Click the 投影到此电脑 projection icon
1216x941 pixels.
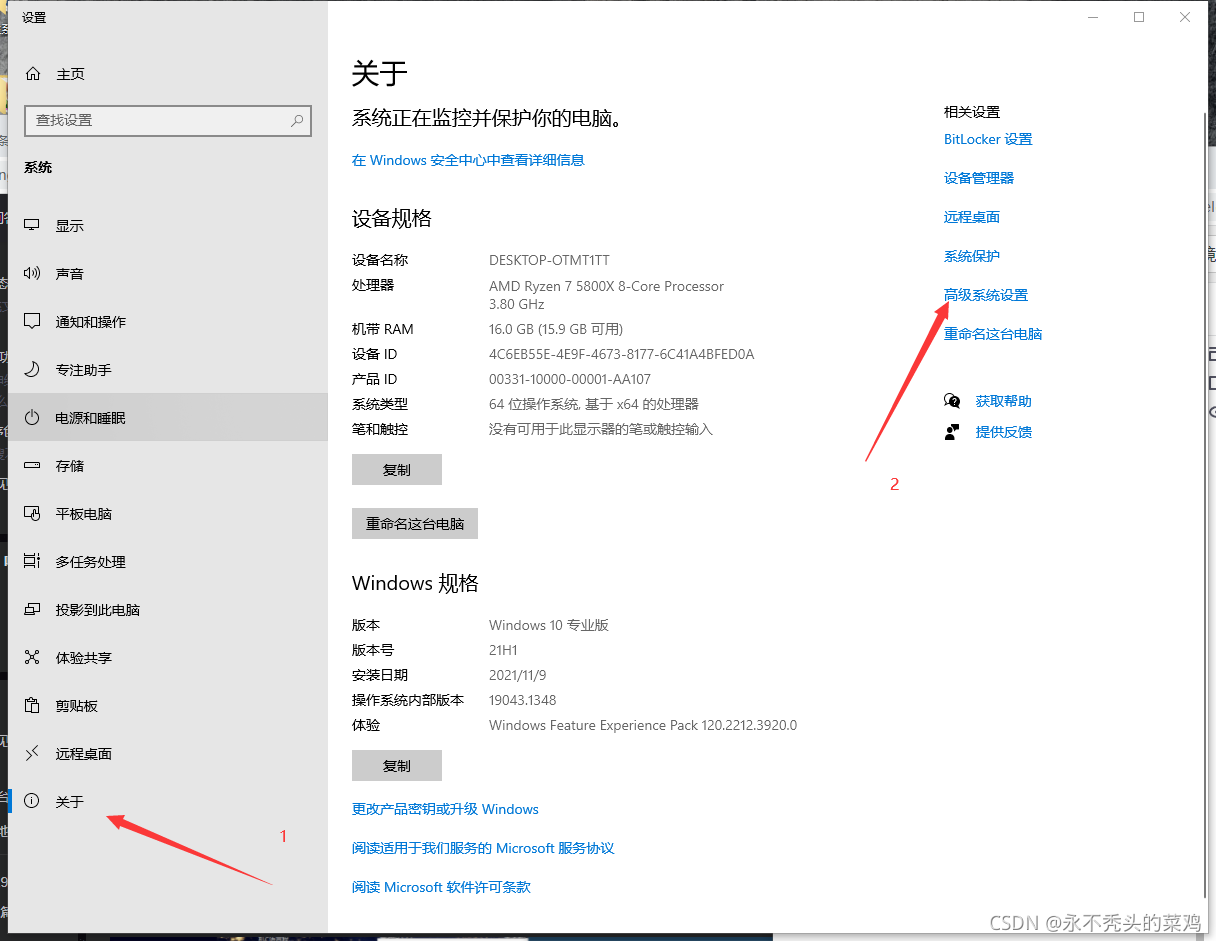(x=33, y=610)
